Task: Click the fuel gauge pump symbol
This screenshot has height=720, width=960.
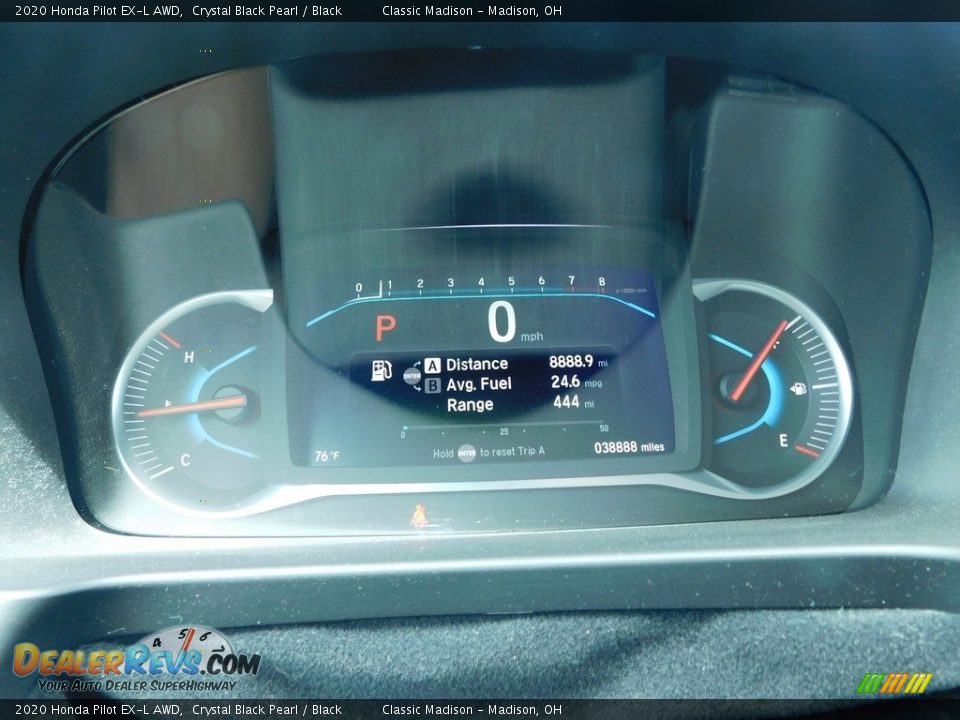Action: point(798,389)
